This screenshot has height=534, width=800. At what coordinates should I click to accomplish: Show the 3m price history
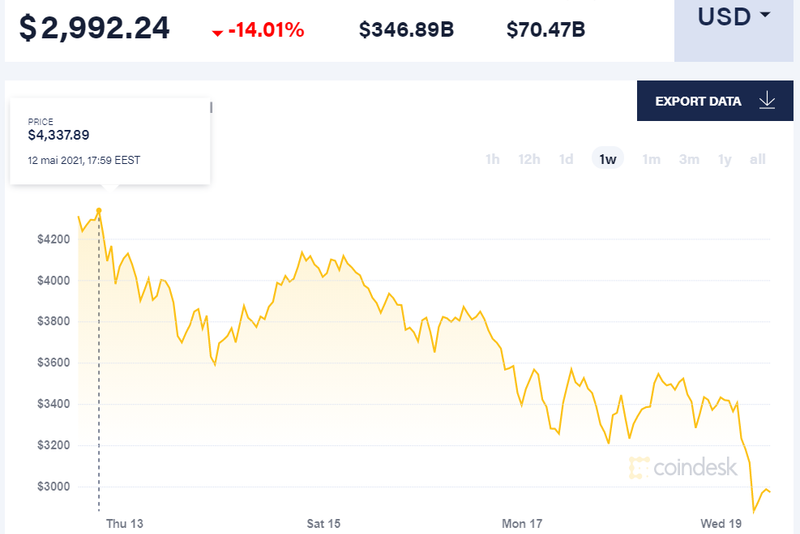pos(689,159)
